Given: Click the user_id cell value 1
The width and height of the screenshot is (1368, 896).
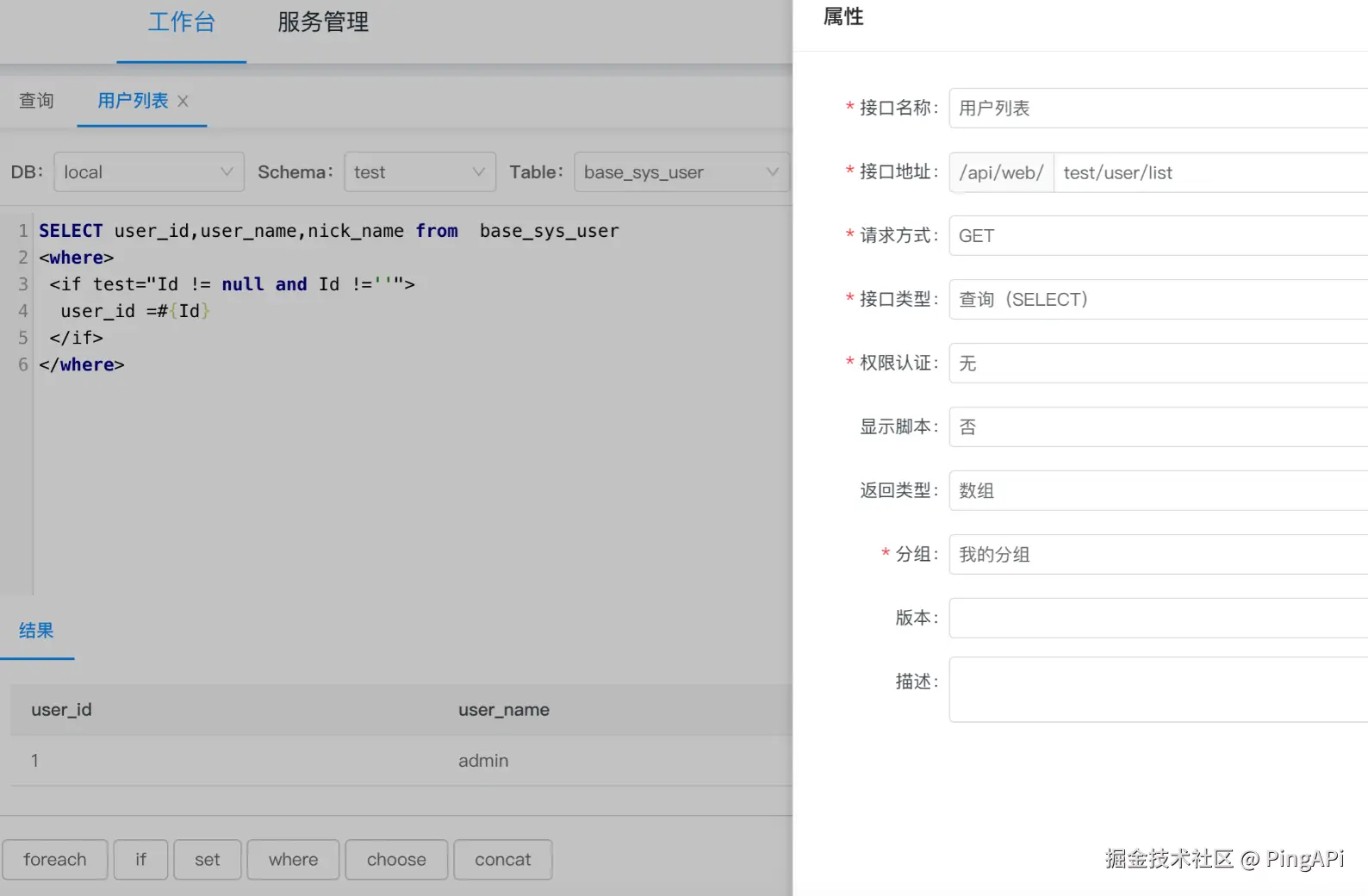Looking at the screenshot, I should [x=34, y=761].
